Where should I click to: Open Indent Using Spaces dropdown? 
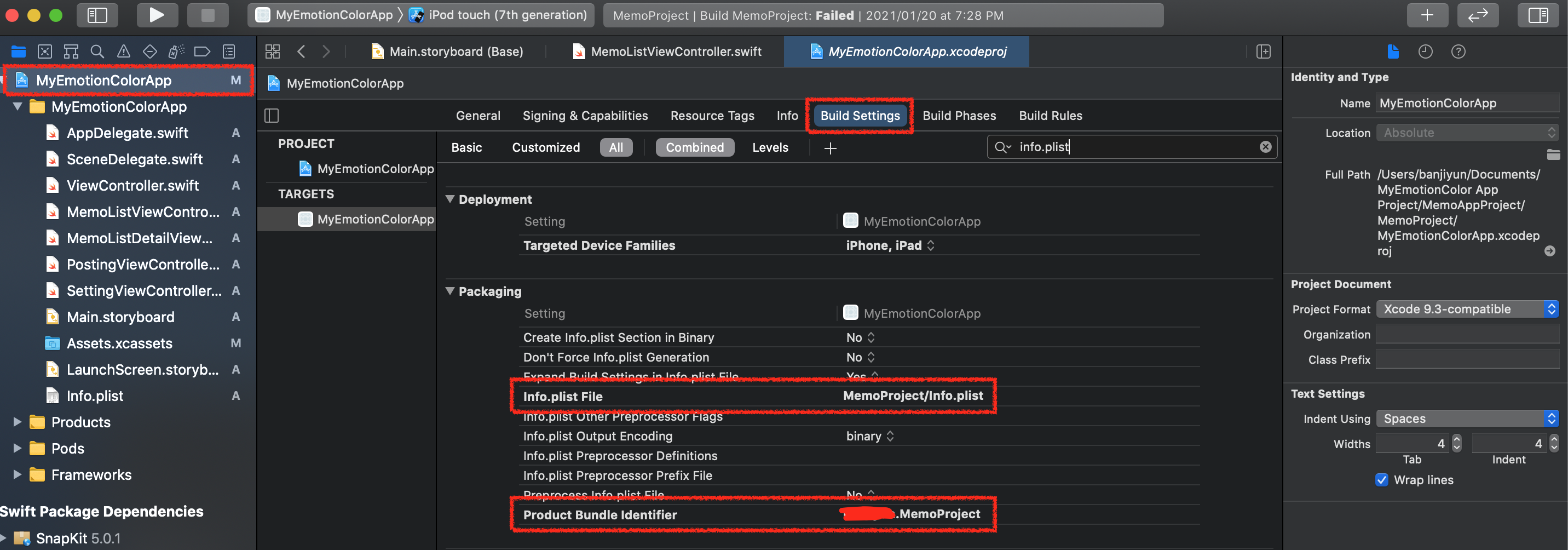coord(1468,419)
